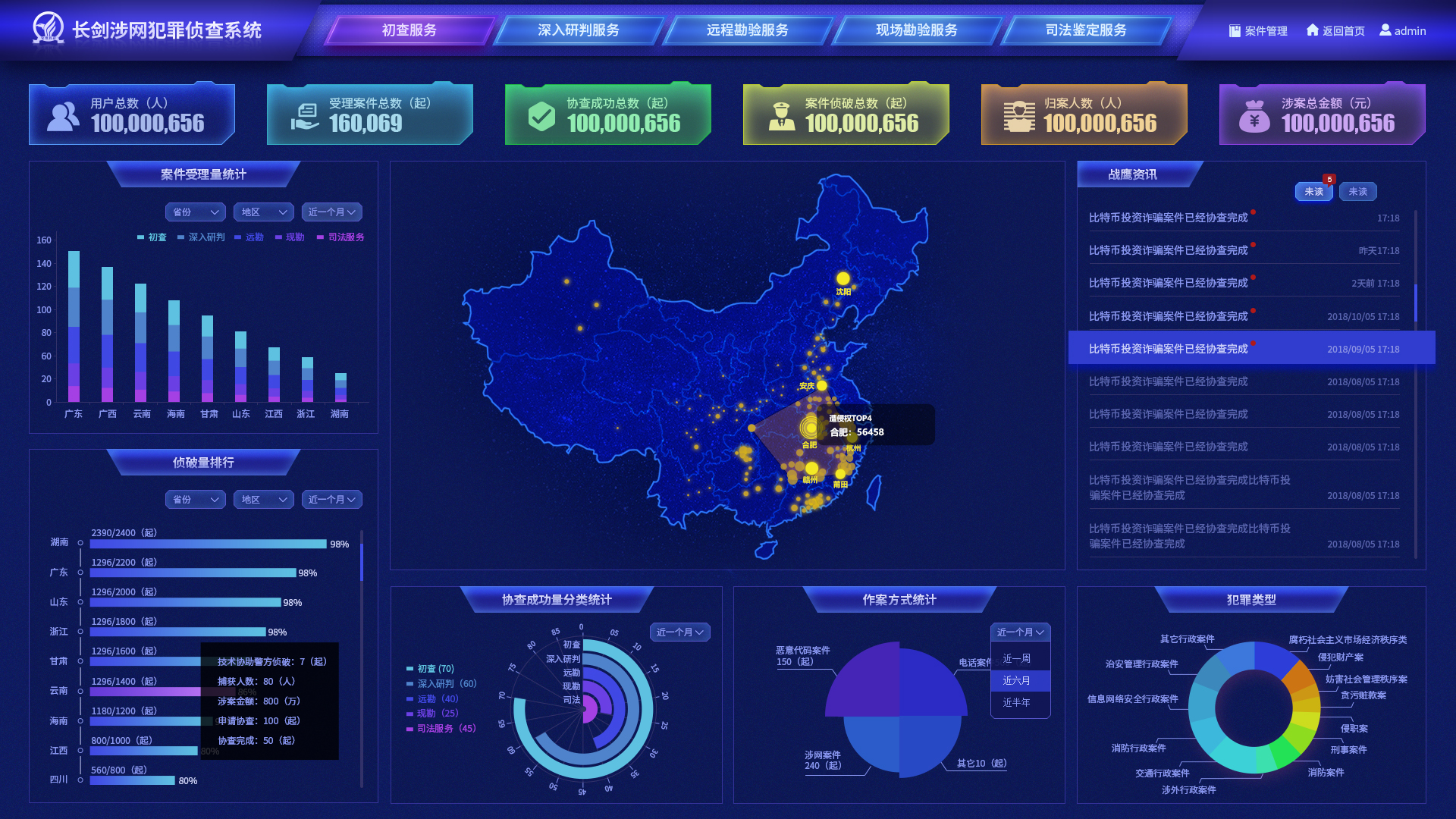Click the return home house icon
1456x819 pixels.
pyautogui.click(x=1313, y=30)
